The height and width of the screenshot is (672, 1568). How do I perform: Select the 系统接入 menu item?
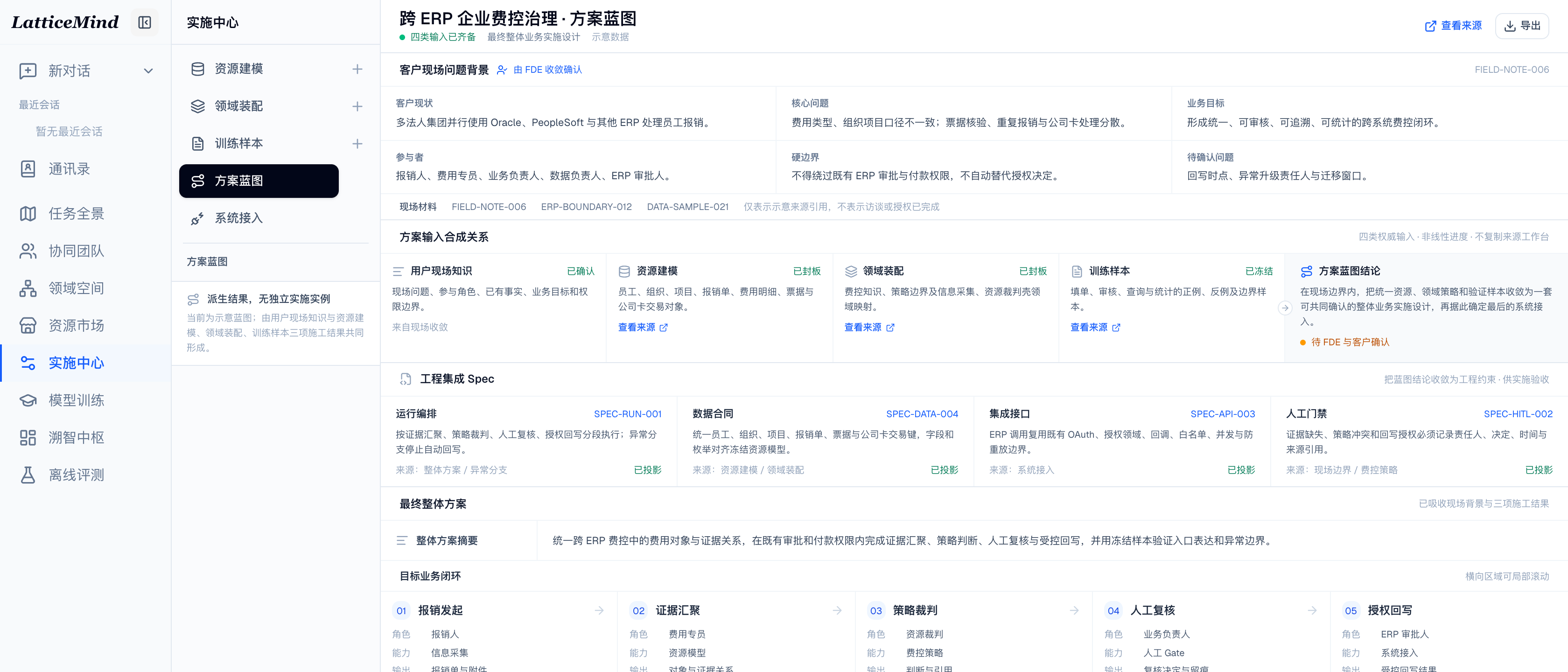coord(259,218)
